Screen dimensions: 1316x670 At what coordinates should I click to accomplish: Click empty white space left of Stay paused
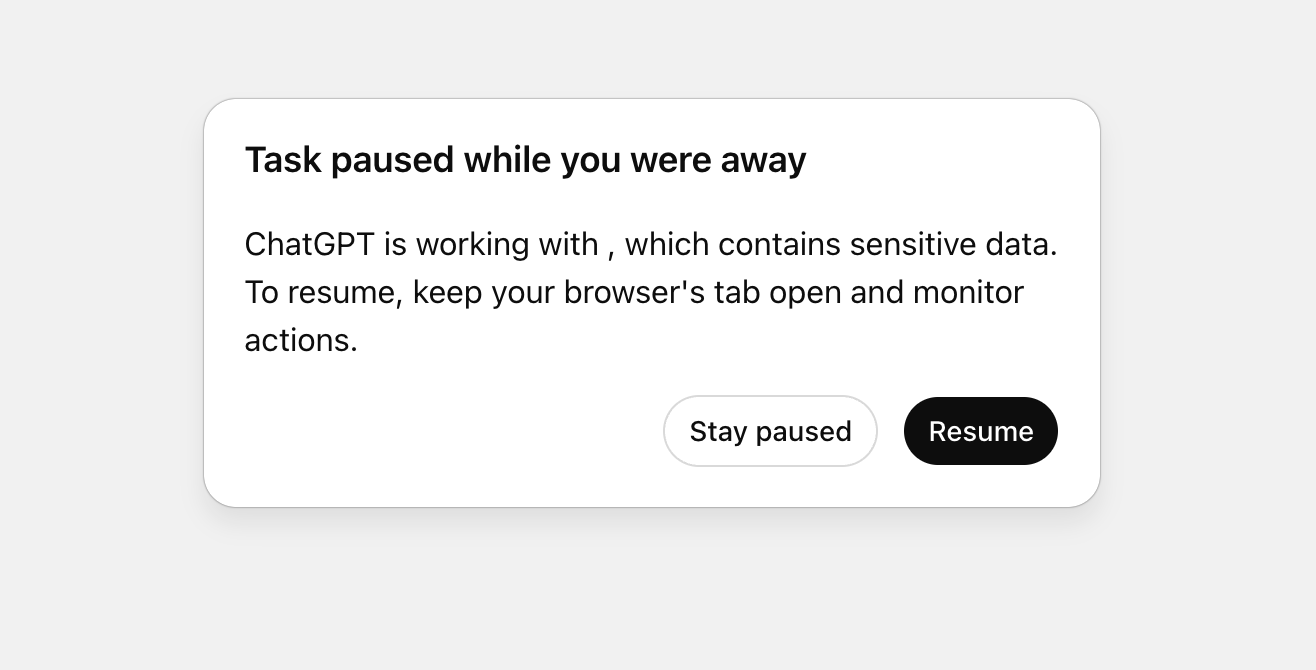tap(450, 431)
